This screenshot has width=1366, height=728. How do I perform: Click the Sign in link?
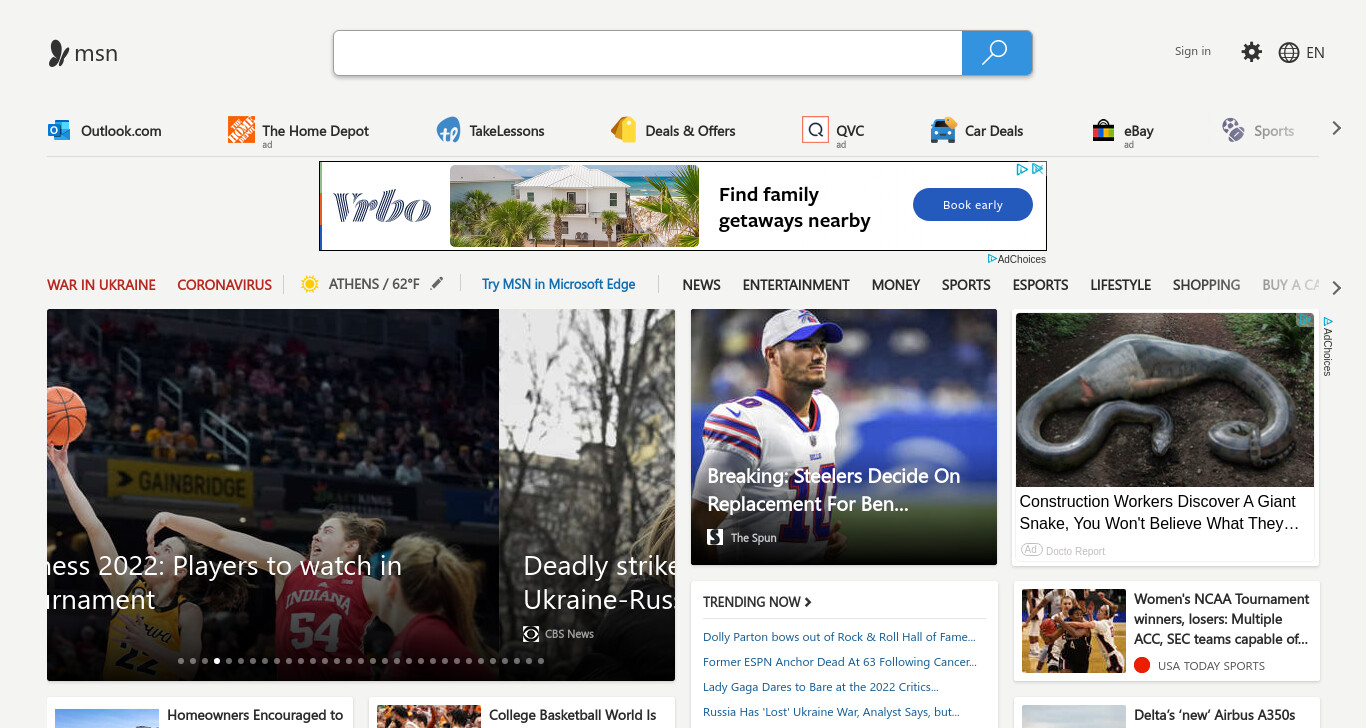pyautogui.click(x=1193, y=51)
